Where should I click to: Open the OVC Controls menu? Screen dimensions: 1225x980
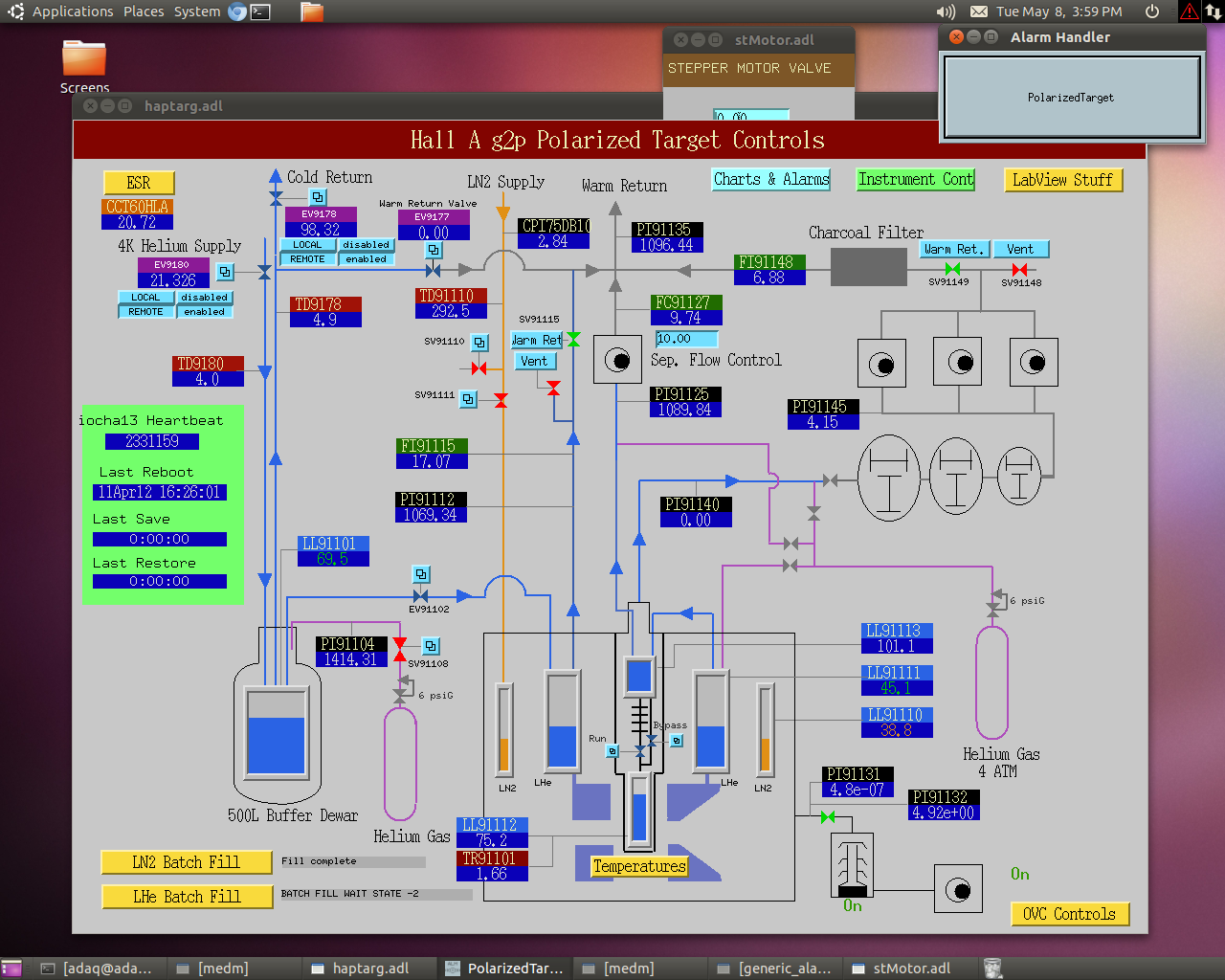pyautogui.click(x=1070, y=914)
